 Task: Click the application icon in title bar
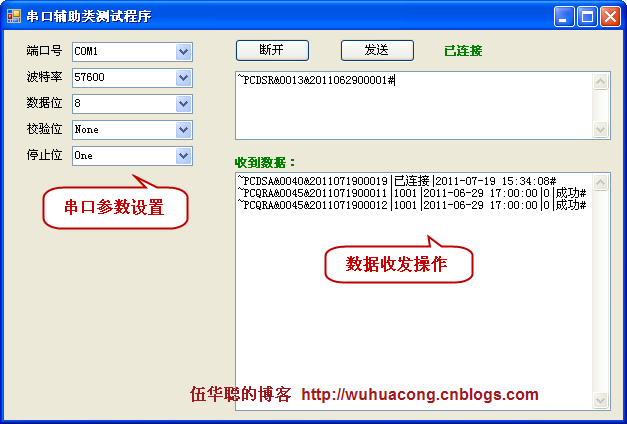pyautogui.click(x=14, y=16)
